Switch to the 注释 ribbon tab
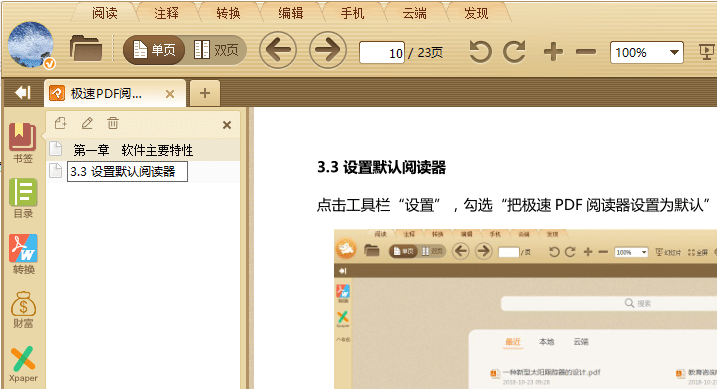The height and width of the screenshot is (389, 717). point(166,13)
